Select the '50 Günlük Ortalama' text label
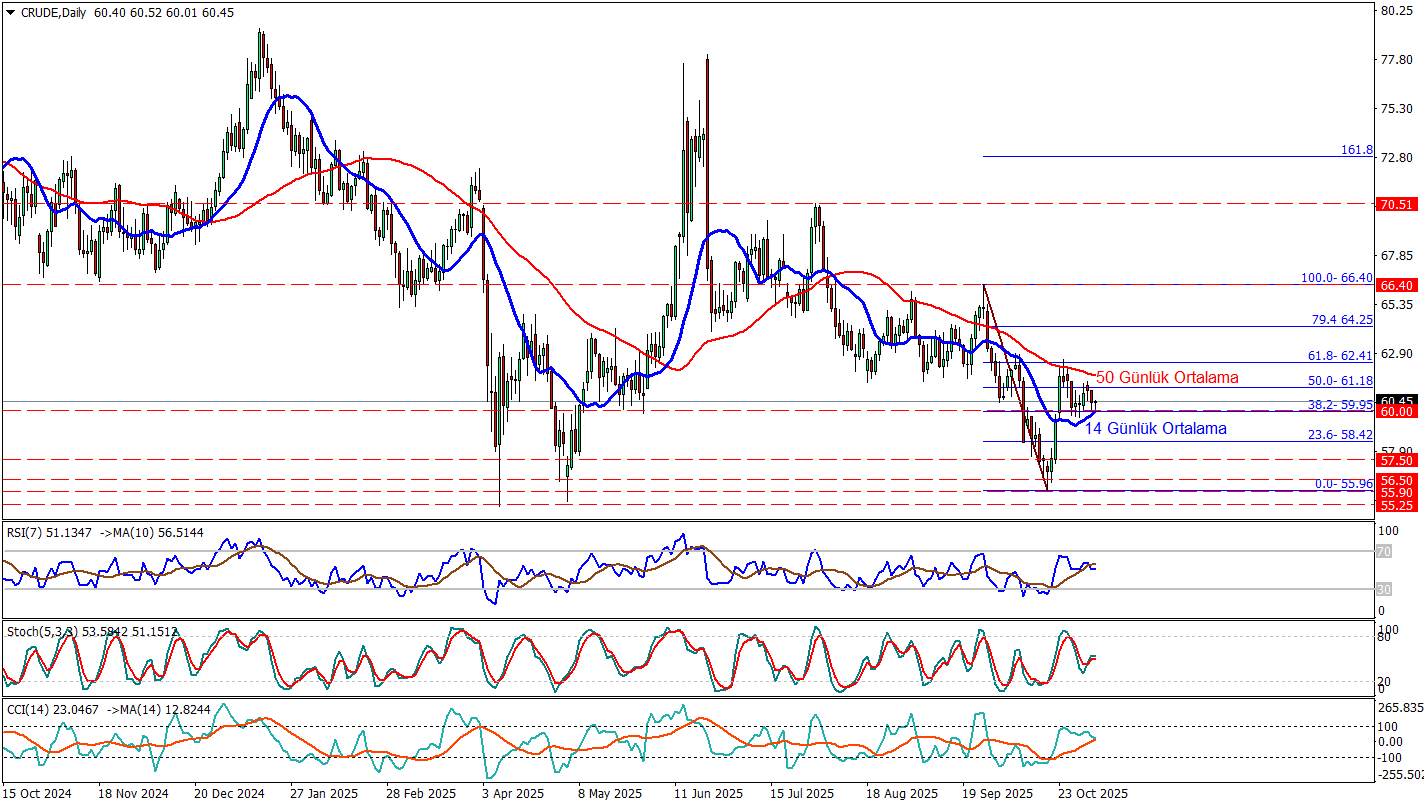This screenshot has width=1424, height=806. pos(1167,378)
